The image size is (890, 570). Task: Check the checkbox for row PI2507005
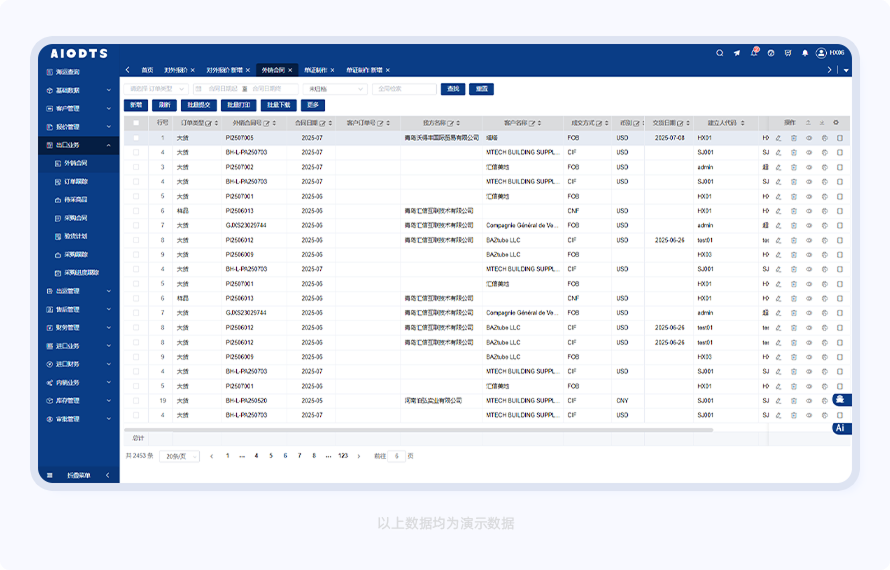pyautogui.click(x=136, y=138)
